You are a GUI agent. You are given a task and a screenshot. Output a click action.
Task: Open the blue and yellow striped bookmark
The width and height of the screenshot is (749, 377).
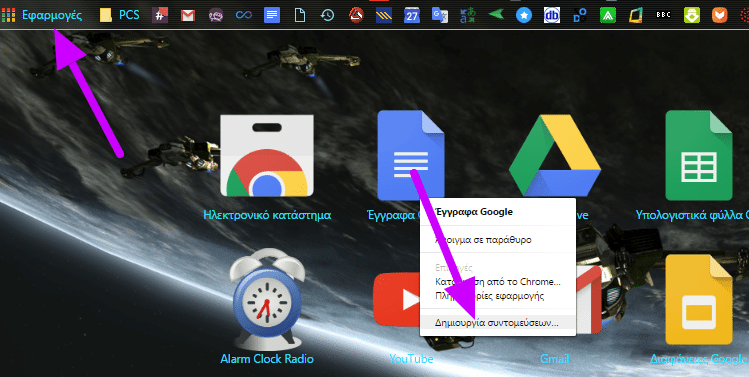[383, 15]
